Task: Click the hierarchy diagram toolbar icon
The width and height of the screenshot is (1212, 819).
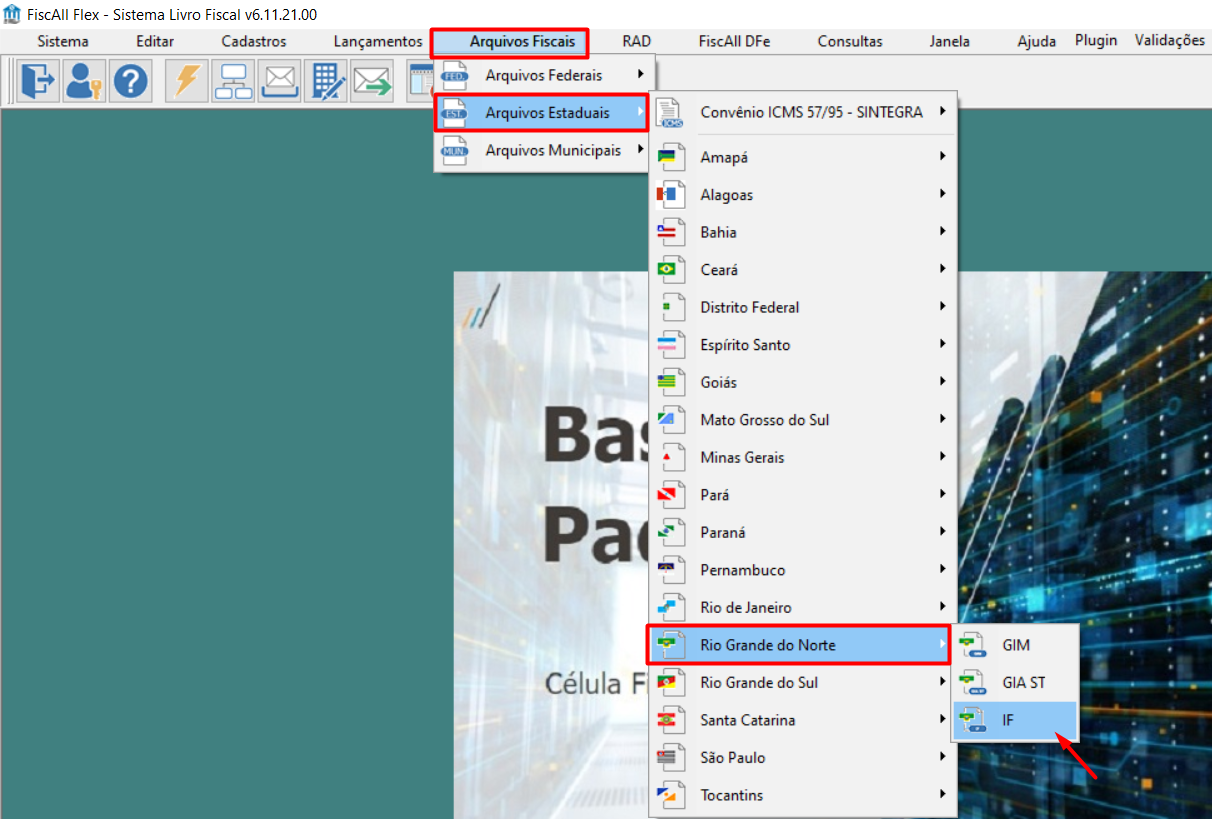Action: (x=233, y=81)
